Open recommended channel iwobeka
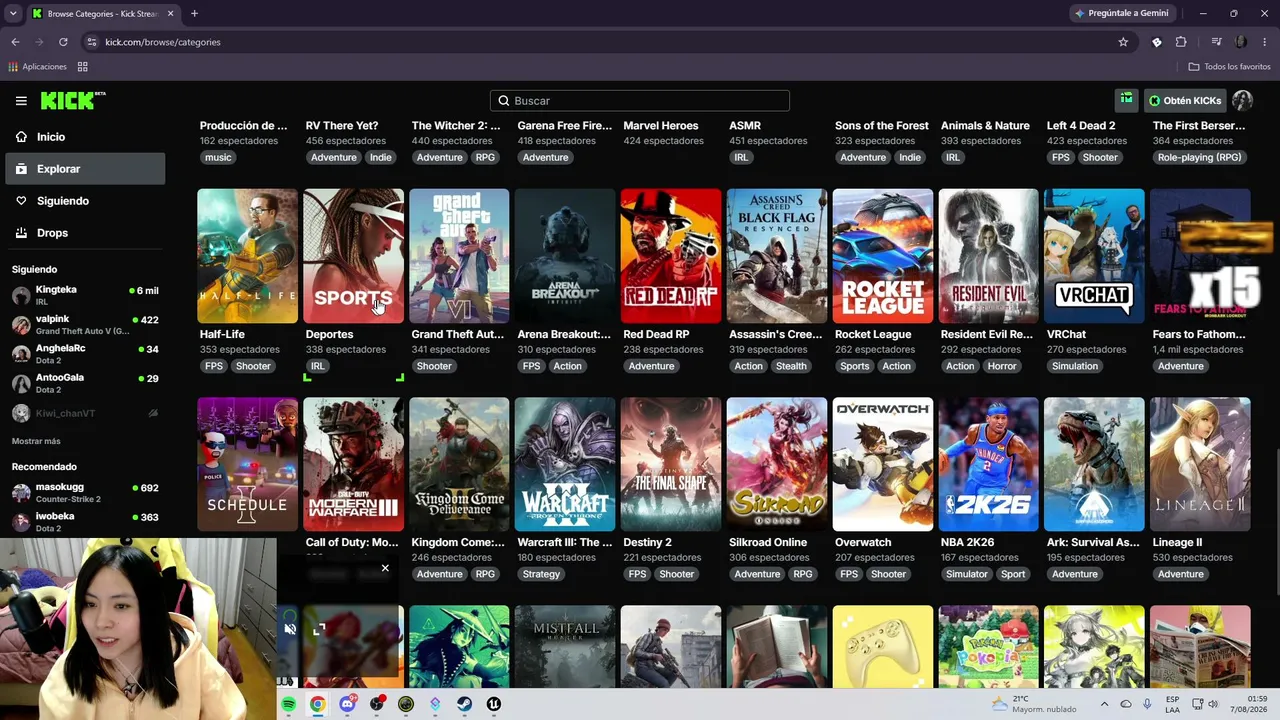Image resolution: width=1280 pixels, height=720 pixels. pos(85,521)
